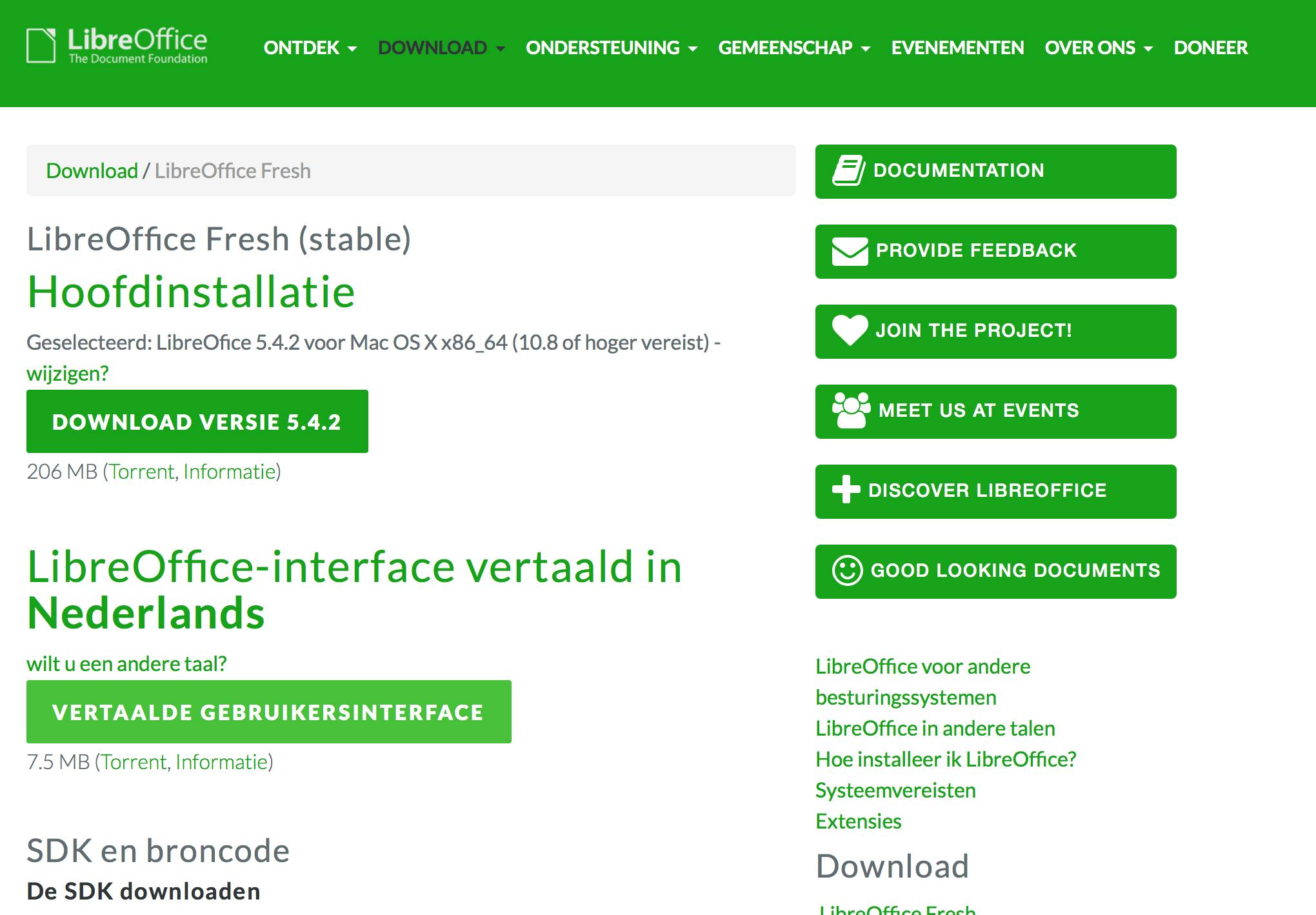
Task: Click the book icon on Documentation
Action: [x=848, y=171]
